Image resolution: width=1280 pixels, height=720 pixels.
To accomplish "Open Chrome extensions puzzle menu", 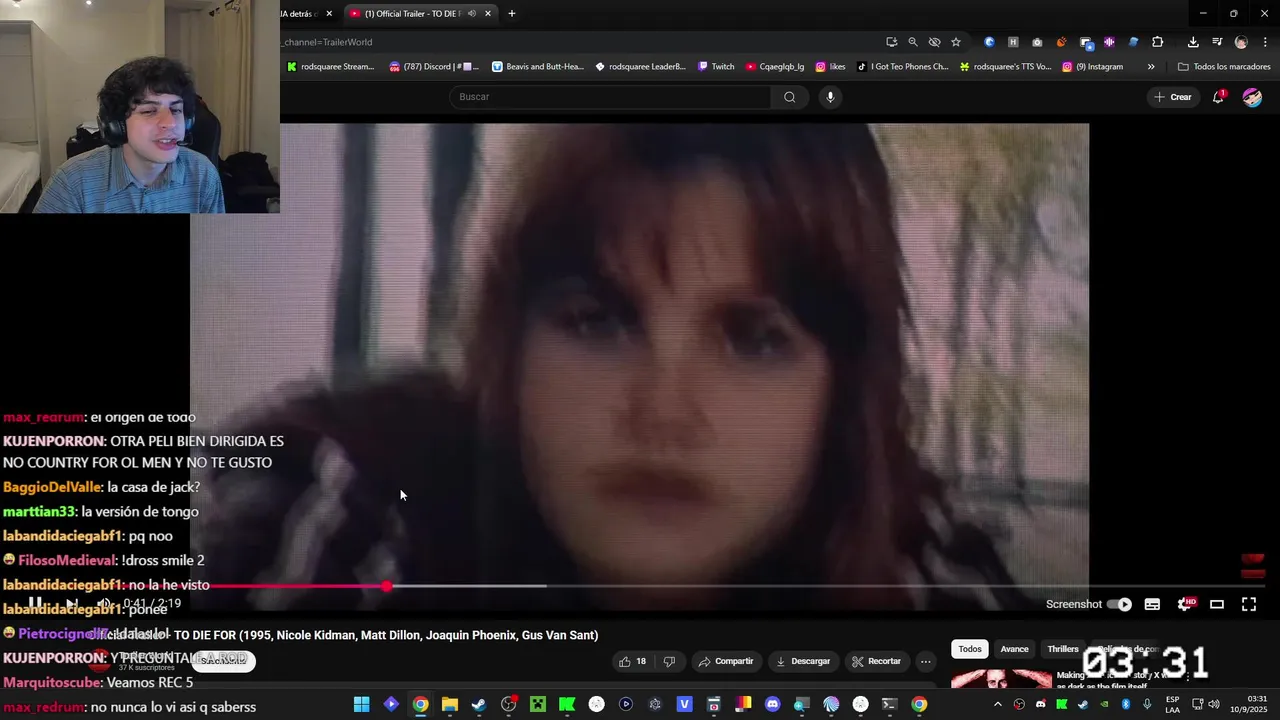I will click(x=1158, y=42).
